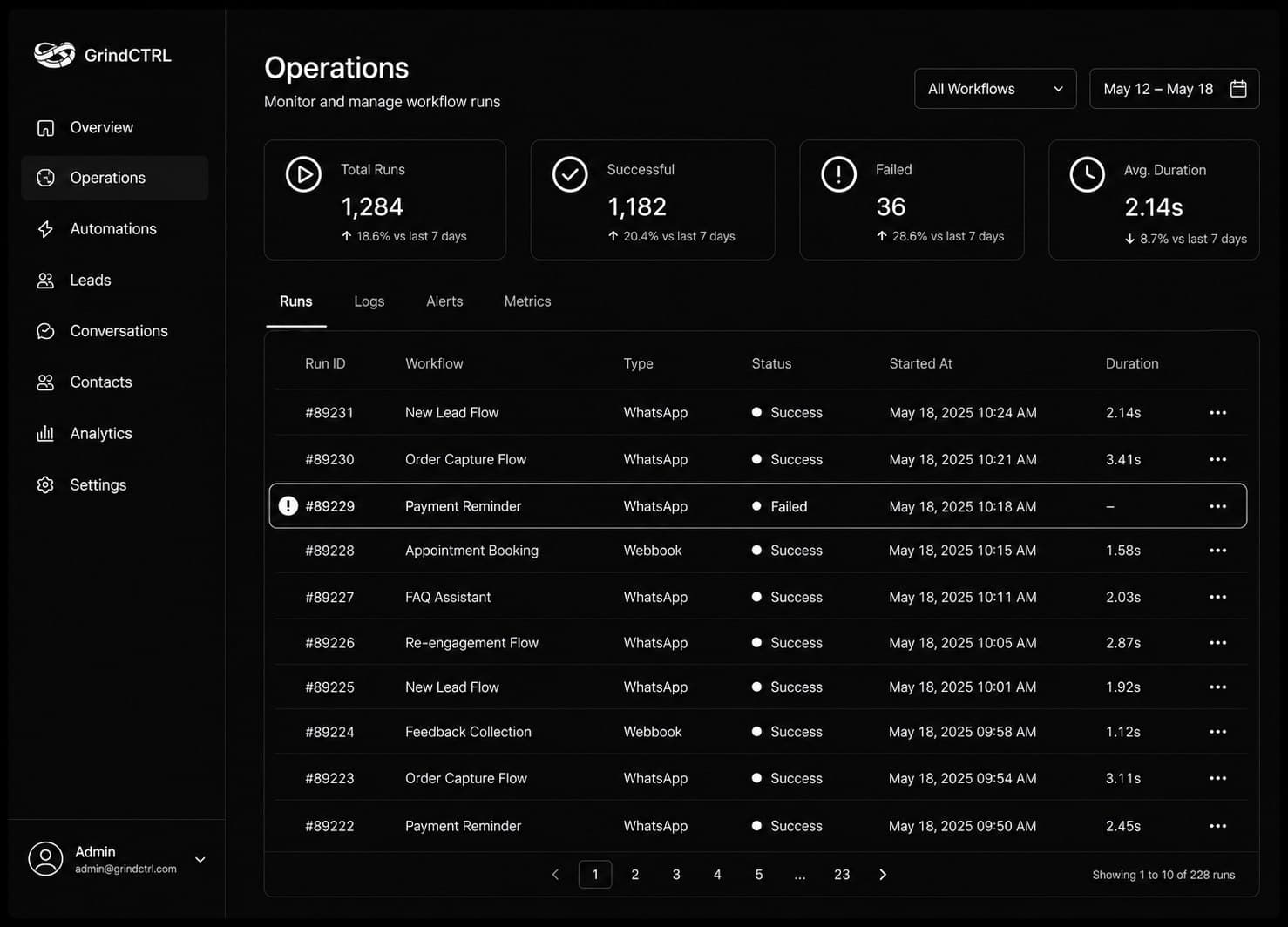Sort by the Run ID column header
This screenshot has height=927, width=1288.
point(325,364)
